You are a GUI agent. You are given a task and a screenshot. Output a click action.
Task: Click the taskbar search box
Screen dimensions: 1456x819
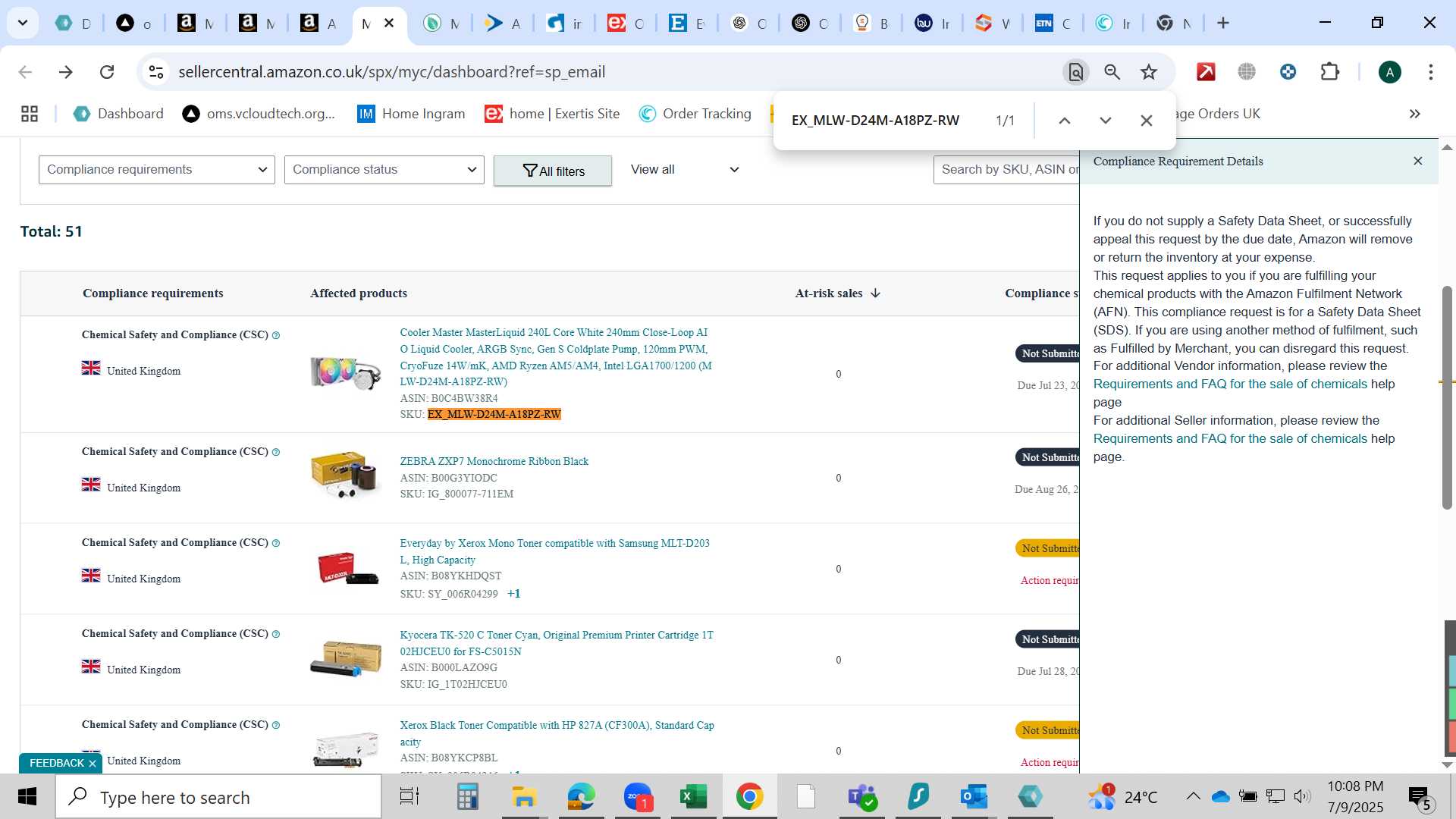pyautogui.click(x=218, y=797)
